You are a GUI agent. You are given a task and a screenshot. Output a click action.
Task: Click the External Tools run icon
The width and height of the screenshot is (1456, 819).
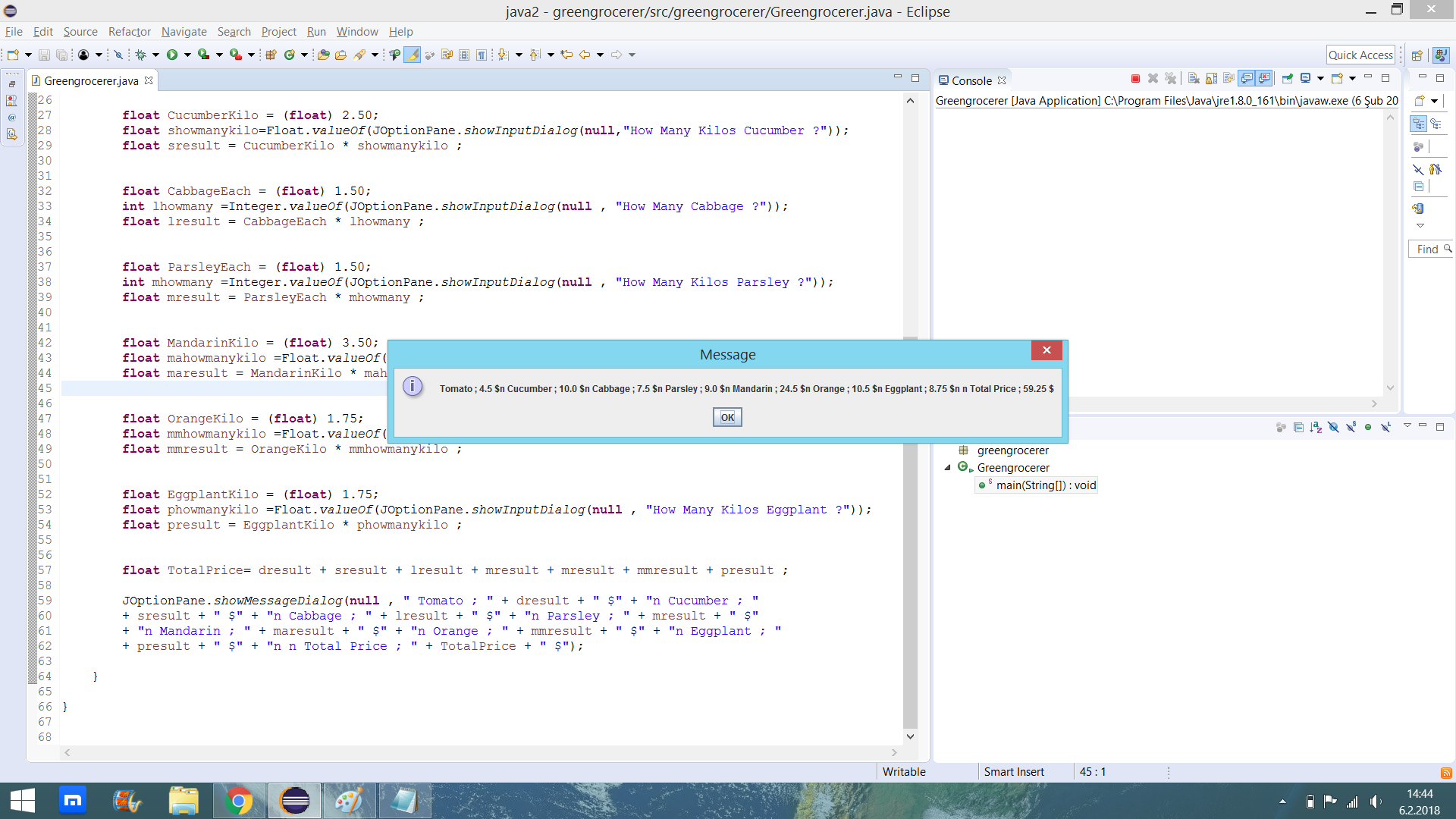pos(236,55)
